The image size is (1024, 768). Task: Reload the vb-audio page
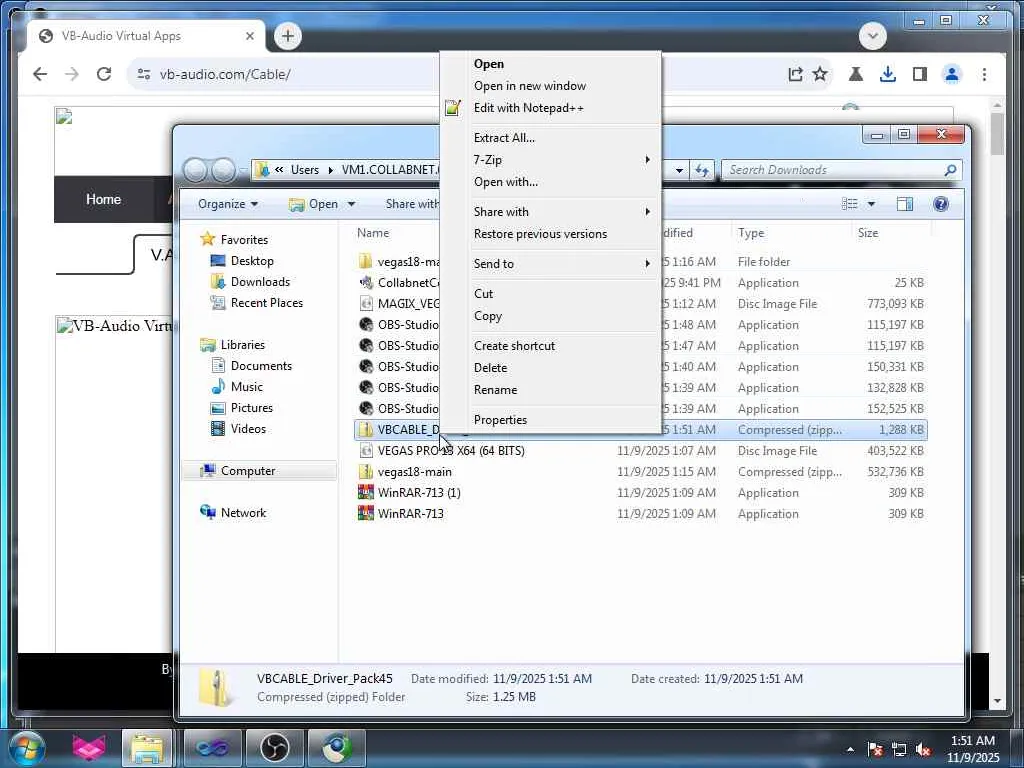104,74
